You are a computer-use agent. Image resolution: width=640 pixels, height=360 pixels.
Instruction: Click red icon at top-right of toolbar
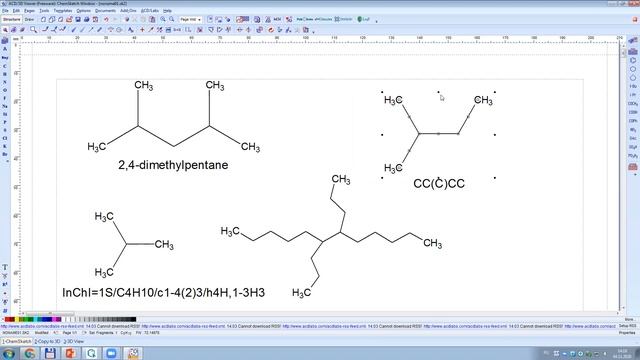click(635, 19)
